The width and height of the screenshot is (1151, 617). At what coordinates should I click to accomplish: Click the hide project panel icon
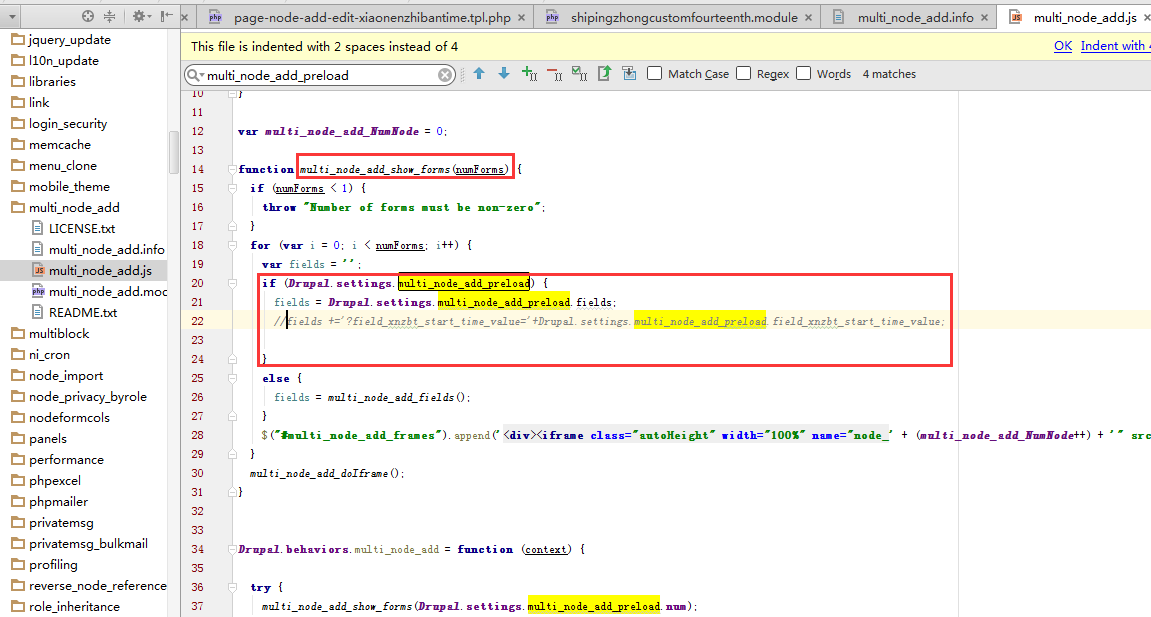tap(167, 15)
